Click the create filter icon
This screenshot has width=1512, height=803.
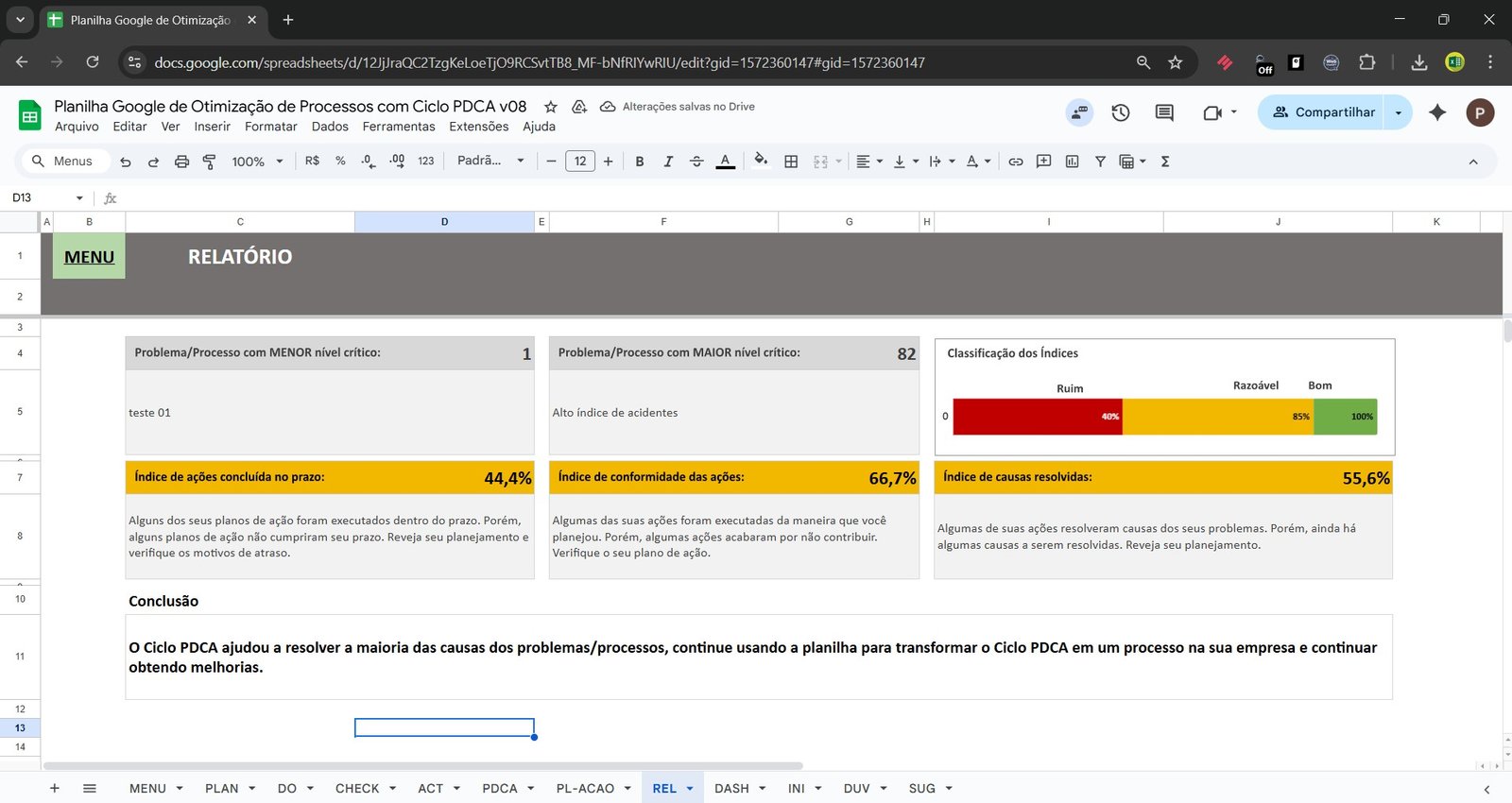1100,162
